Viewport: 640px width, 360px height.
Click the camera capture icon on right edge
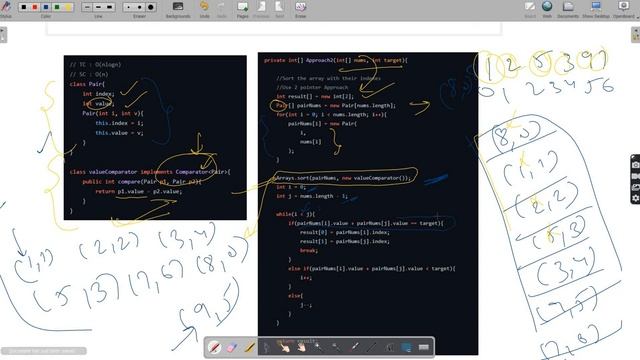coord(636,165)
